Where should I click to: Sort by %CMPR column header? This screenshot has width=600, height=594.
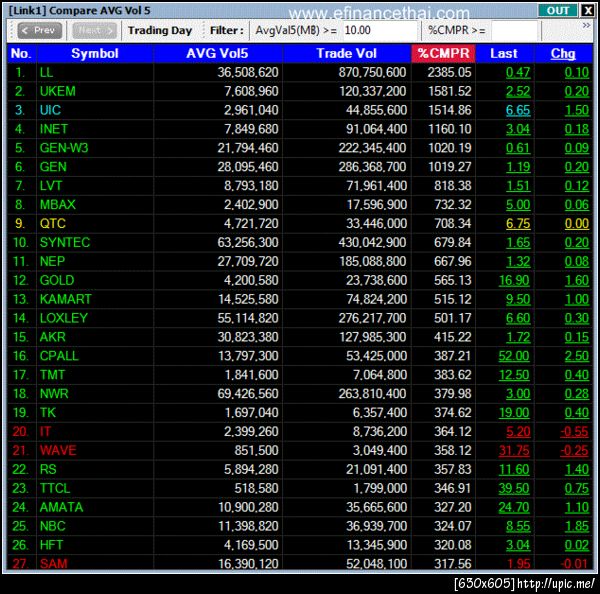click(x=443, y=53)
